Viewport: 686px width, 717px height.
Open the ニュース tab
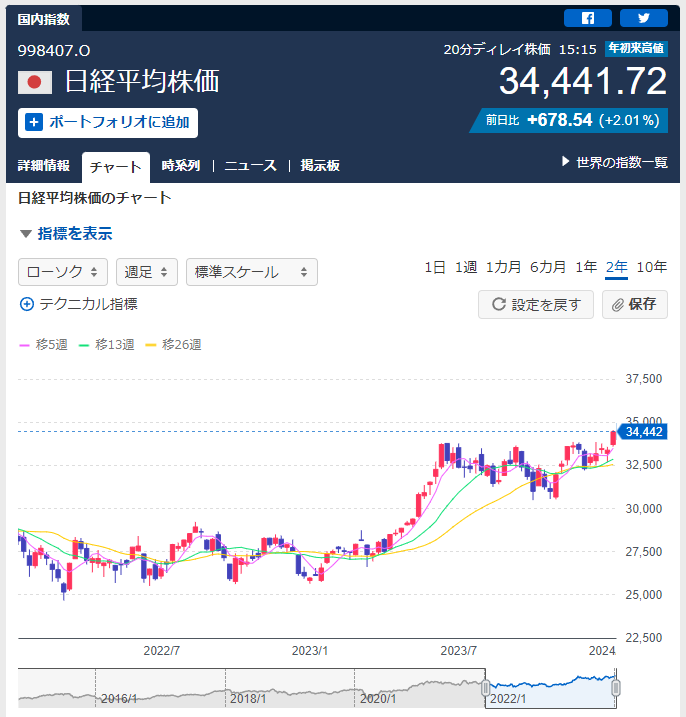coord(251,165)
